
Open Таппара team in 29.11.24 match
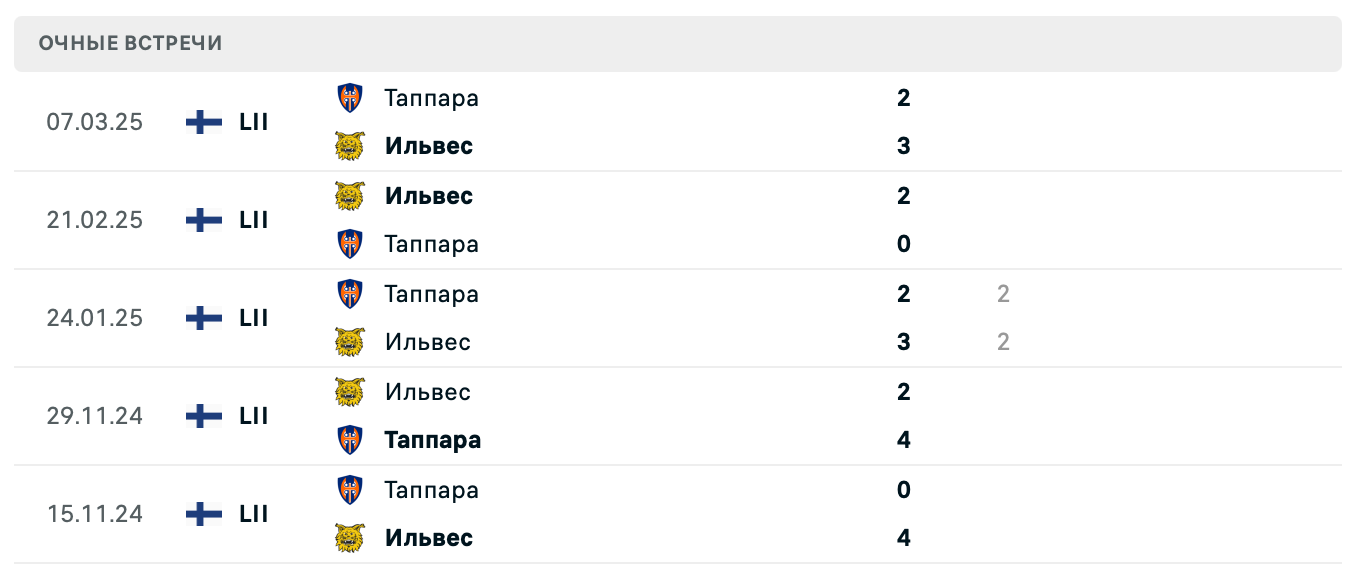click(x=432, y=440)
